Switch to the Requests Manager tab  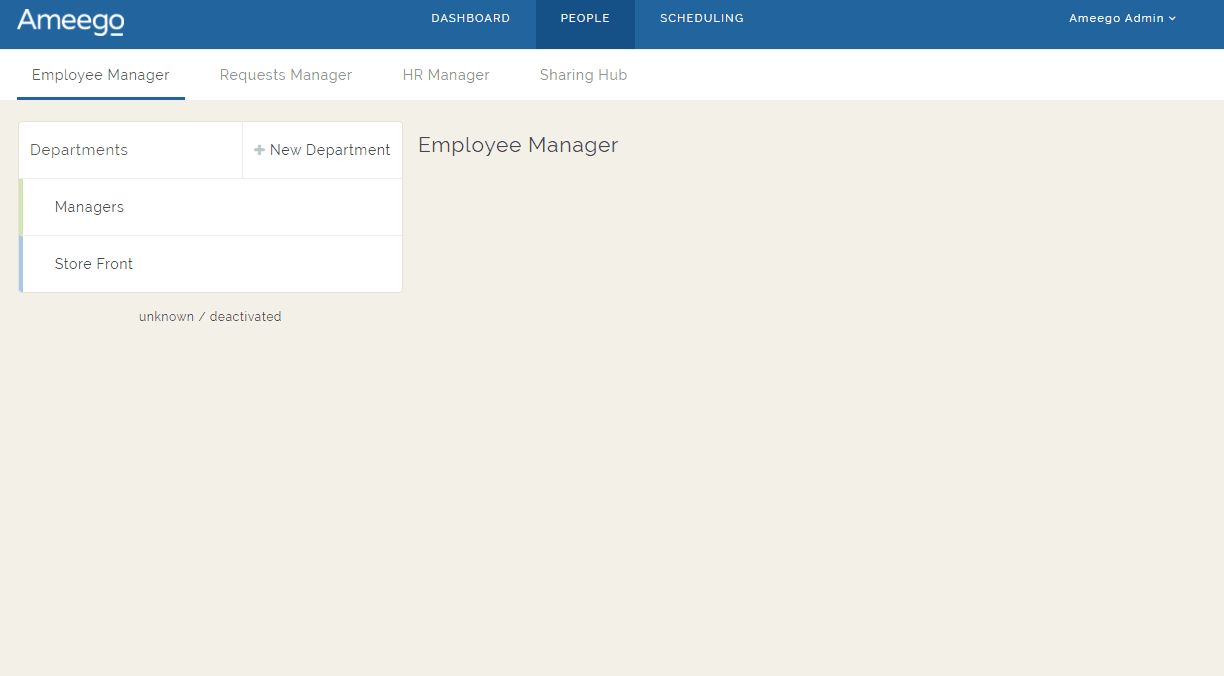(285, 74)
